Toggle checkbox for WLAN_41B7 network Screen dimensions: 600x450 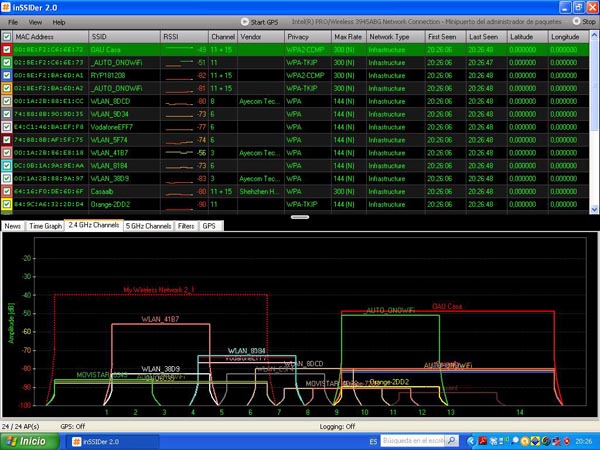click(7, 153)
